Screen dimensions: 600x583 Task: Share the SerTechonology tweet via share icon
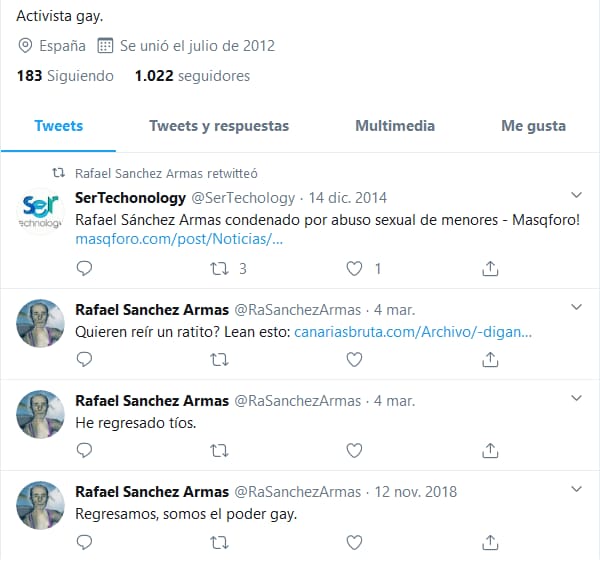pos(490,269)
